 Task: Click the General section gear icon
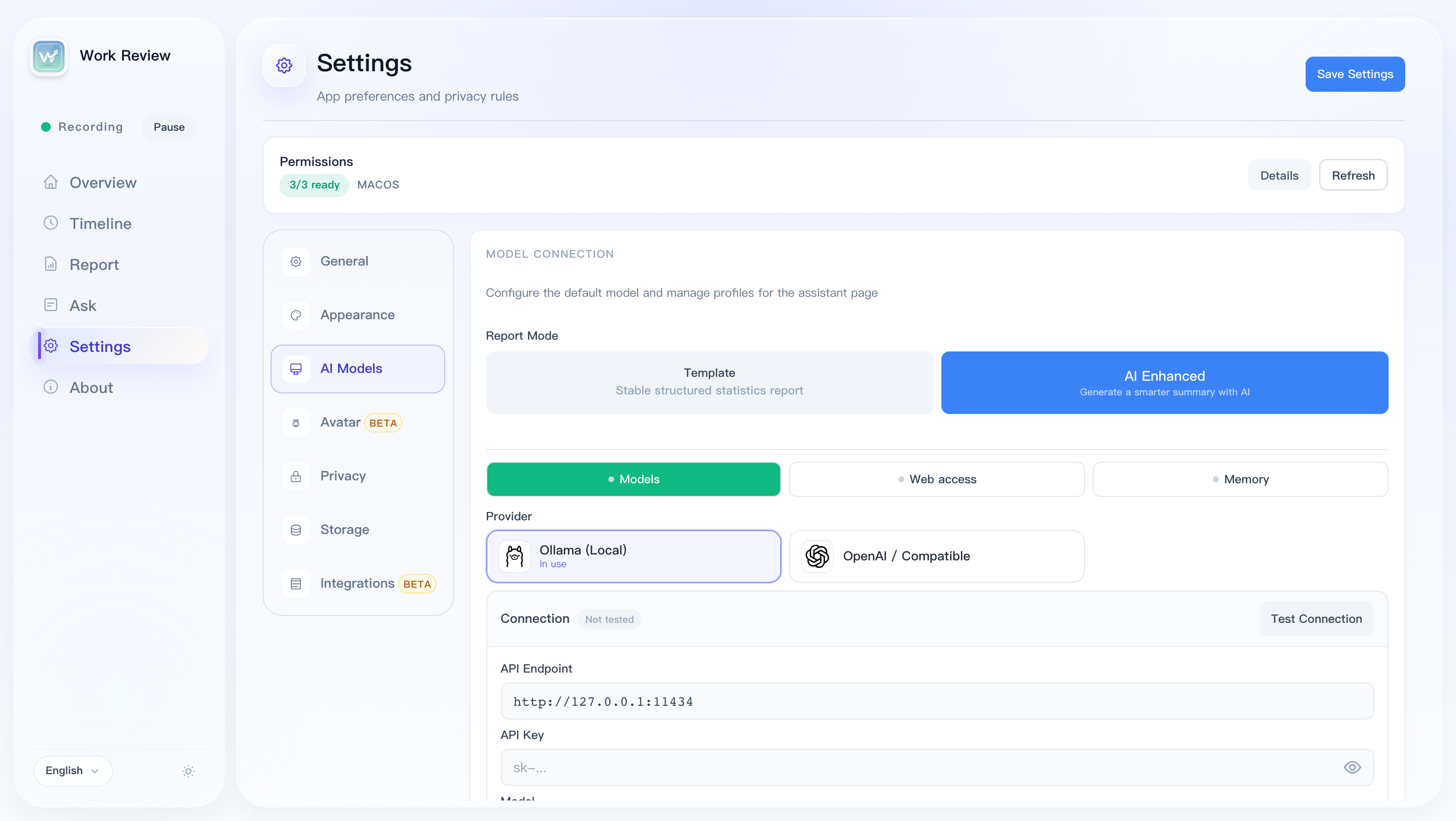[x=296, y=262]
